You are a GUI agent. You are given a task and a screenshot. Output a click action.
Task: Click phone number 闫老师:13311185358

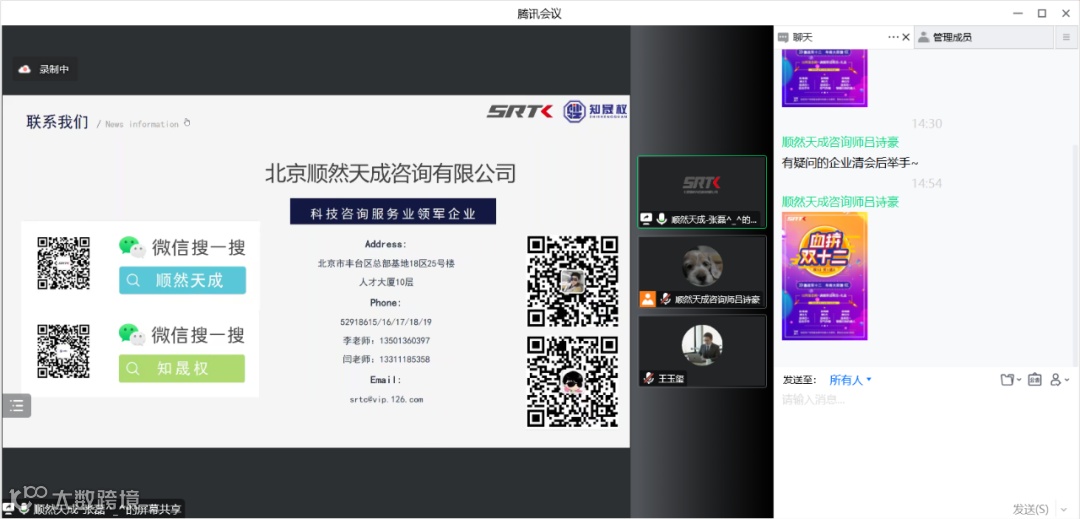coord(386,359)
